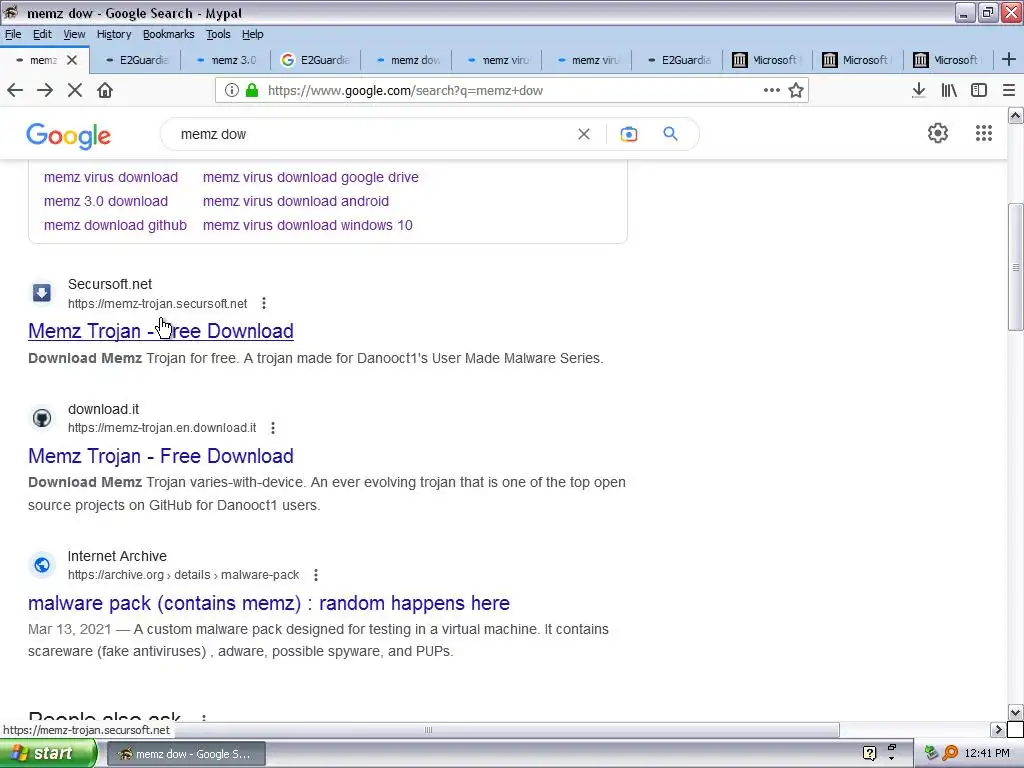Open the Downloads arrow panel
This screenshot has width=1024, height=768.
click(918, 90)
